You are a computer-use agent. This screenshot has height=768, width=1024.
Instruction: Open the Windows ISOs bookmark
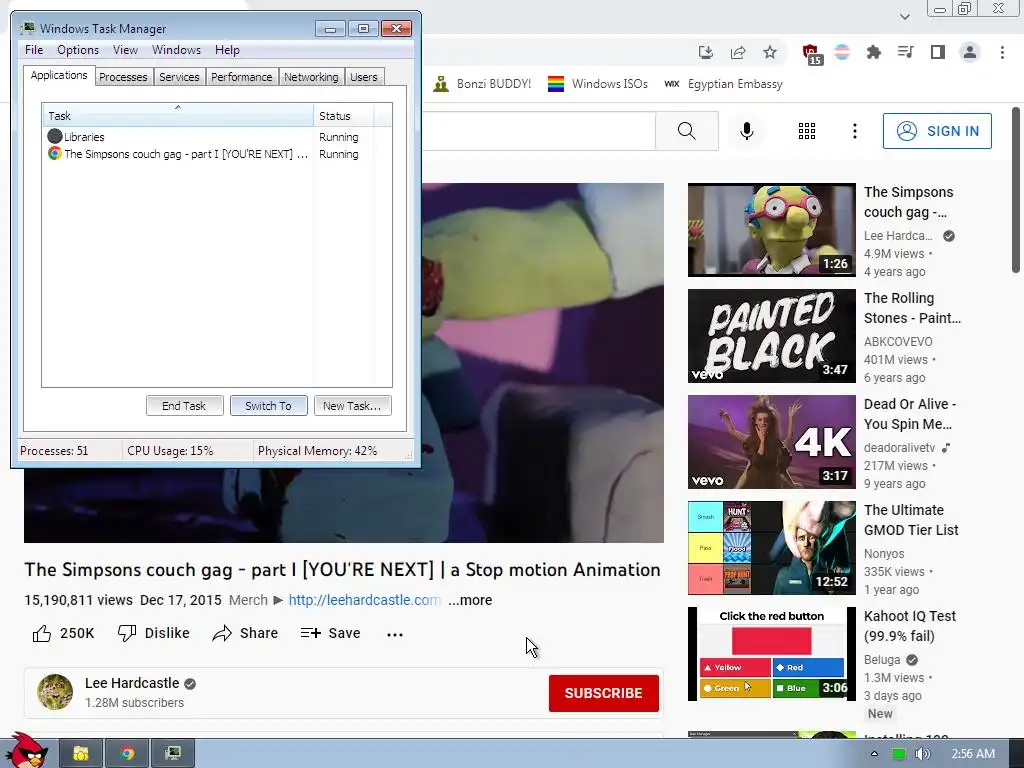click(x=598, y=84)
